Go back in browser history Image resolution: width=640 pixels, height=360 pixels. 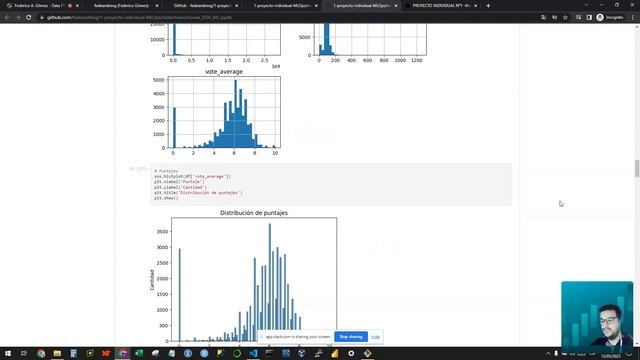coord(7,18)
